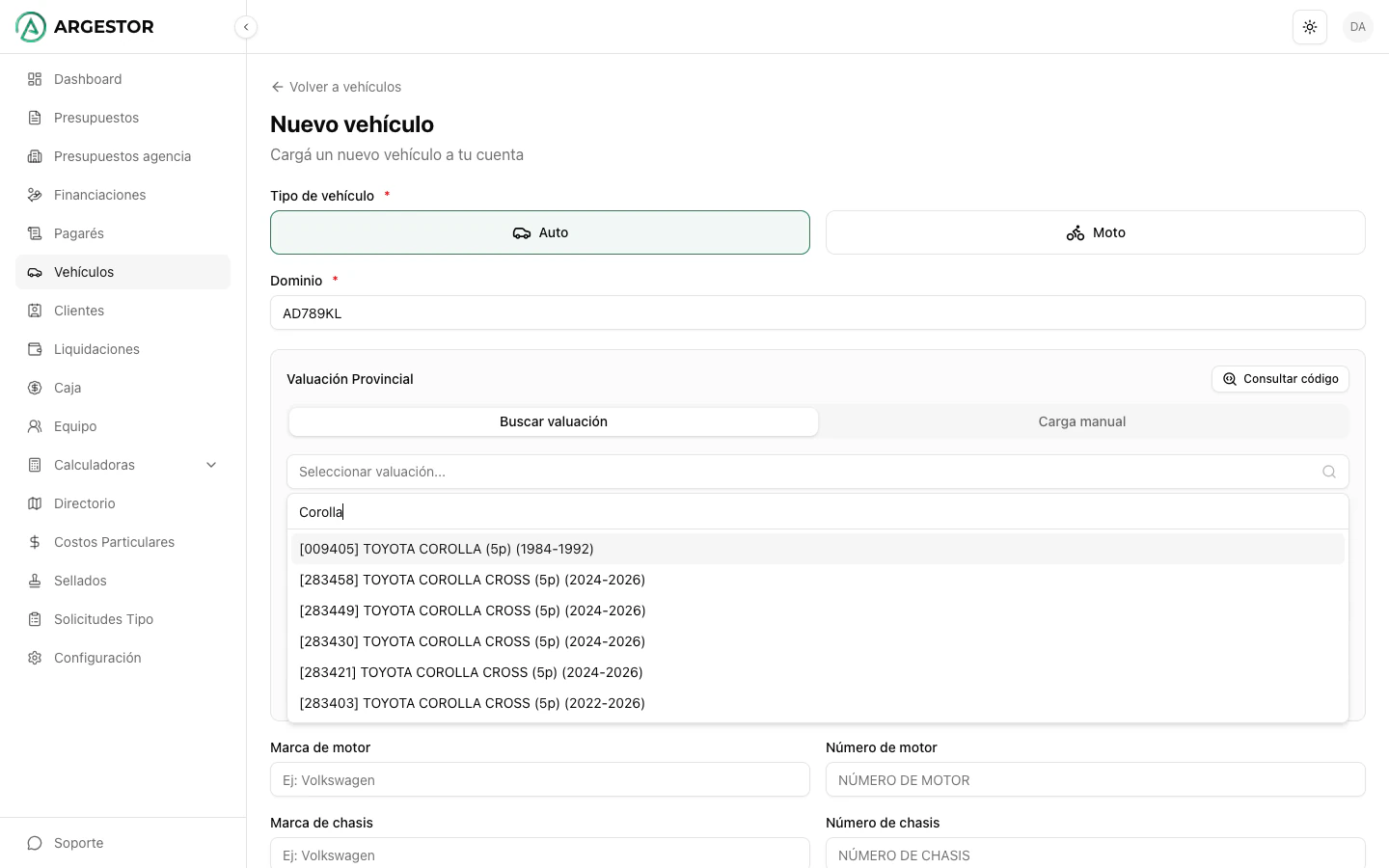
Task: Choose the [283430] Corolla Cross option
Action: (x=818, y=641)
